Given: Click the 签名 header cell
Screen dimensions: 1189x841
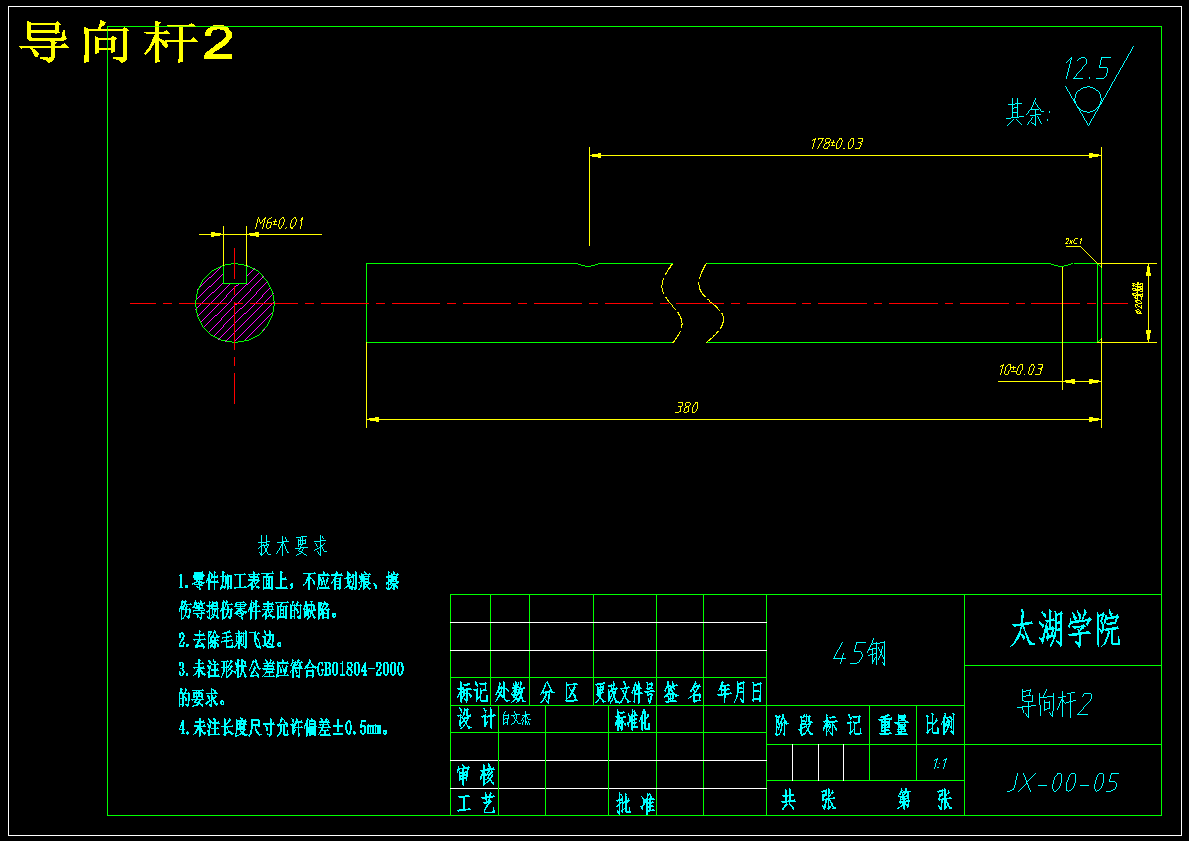Looking at the screenshot, I should click(682, 692).
